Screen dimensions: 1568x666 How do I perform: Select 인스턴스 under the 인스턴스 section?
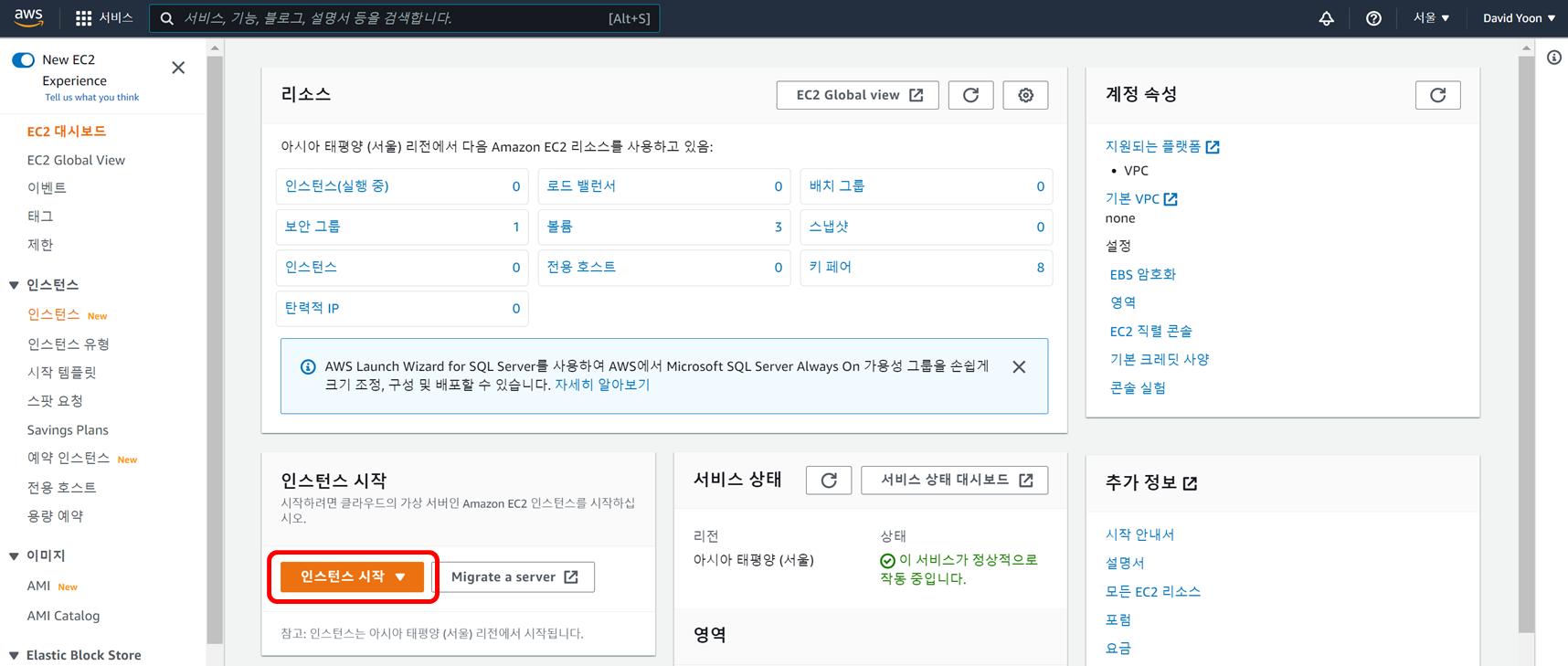coord(53,314)
